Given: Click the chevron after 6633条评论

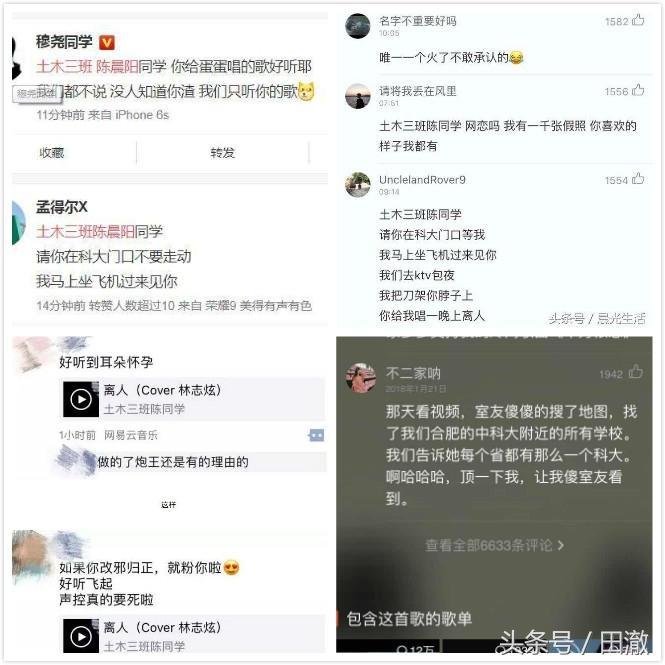Looking at the screenshot, I should pos(561,545).
